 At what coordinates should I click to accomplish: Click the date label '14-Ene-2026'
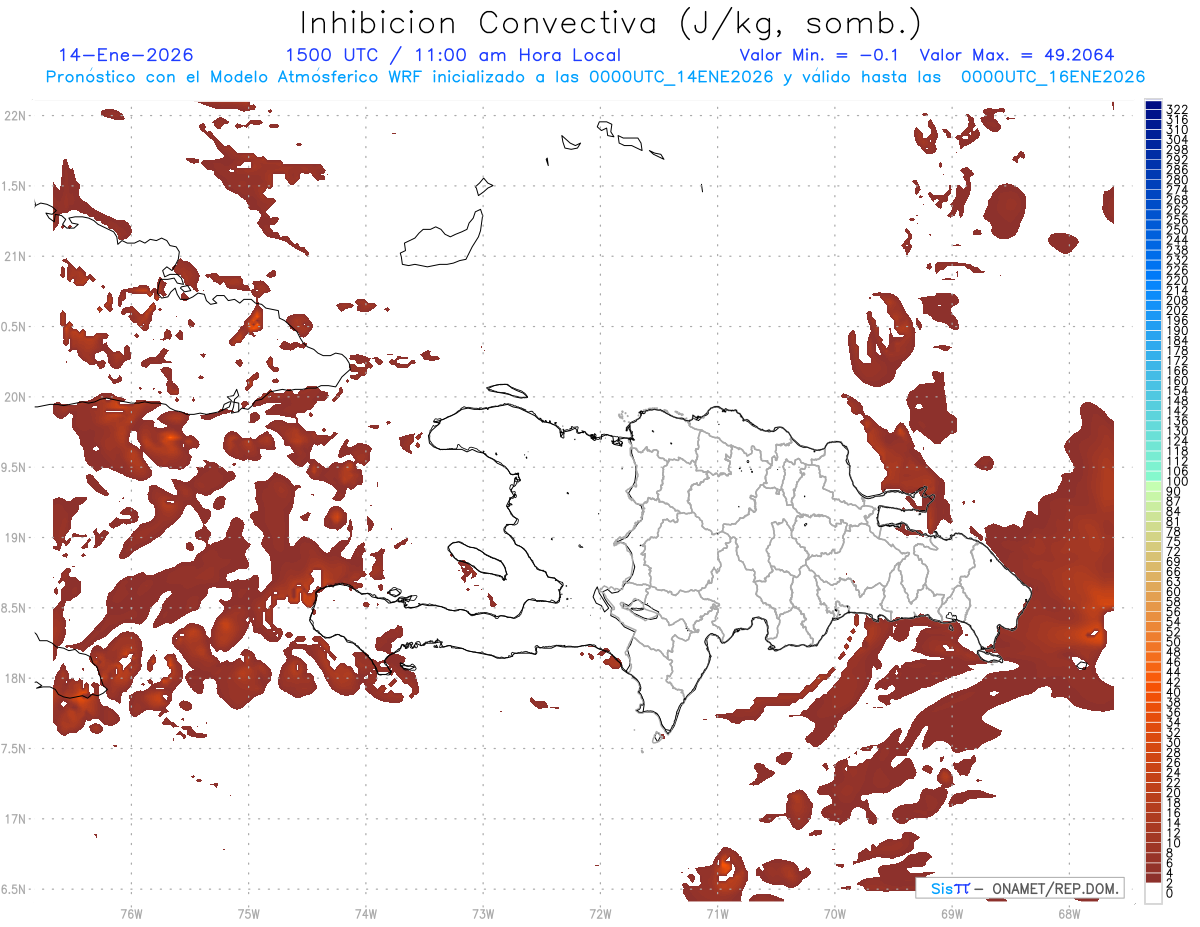coord(126,55)
